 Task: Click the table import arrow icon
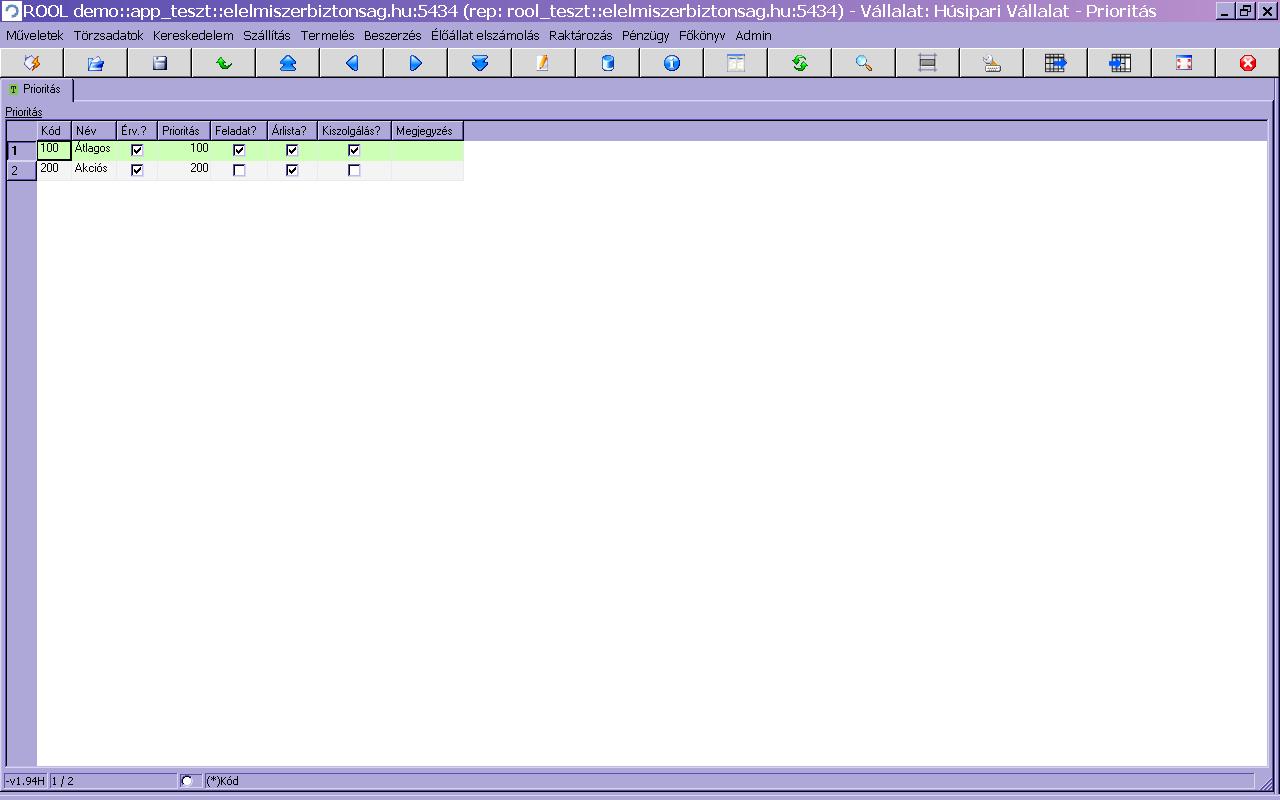1120,63
